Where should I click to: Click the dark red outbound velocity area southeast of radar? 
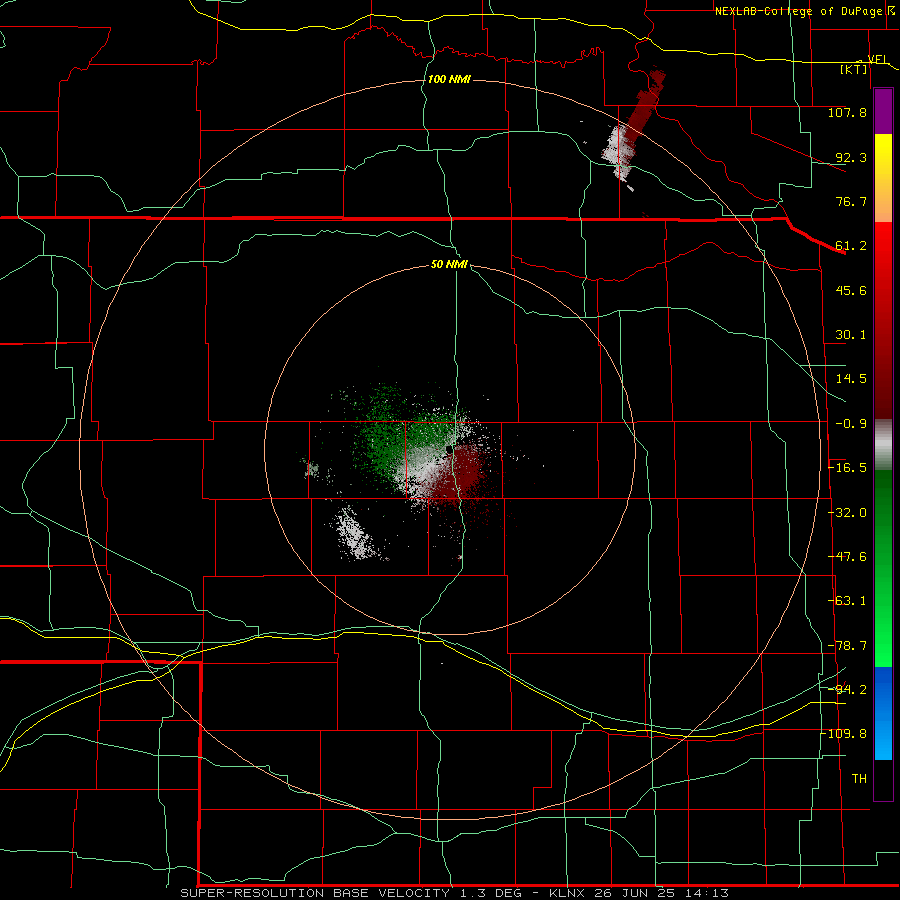click(459, 474)
